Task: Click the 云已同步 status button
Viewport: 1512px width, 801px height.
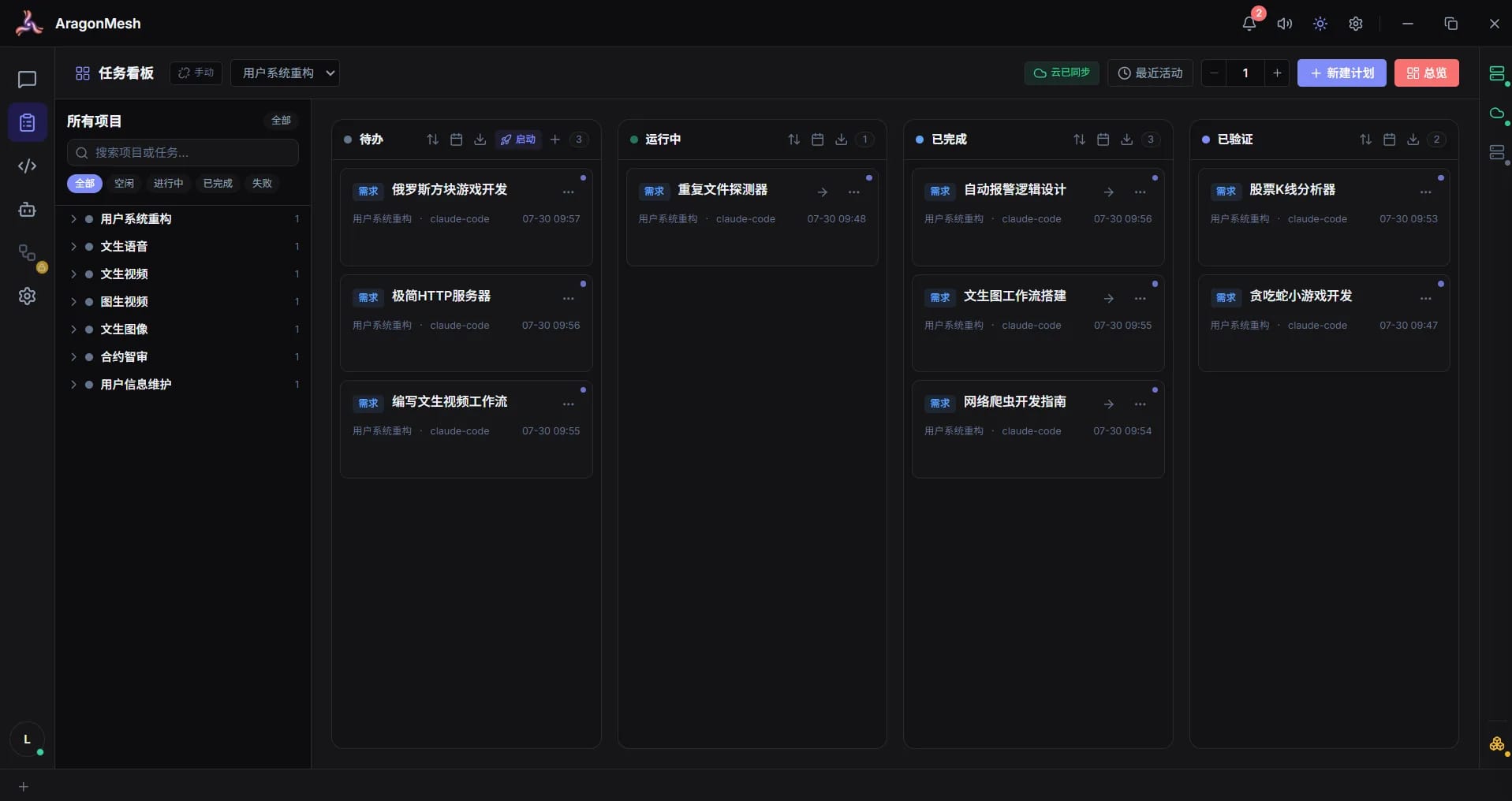Action: [1062, 73]
